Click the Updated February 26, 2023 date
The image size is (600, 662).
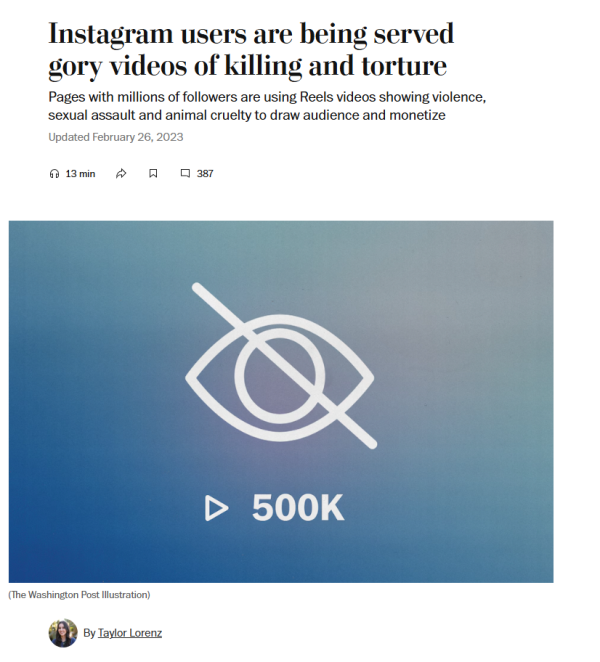[x=116, y=137]
